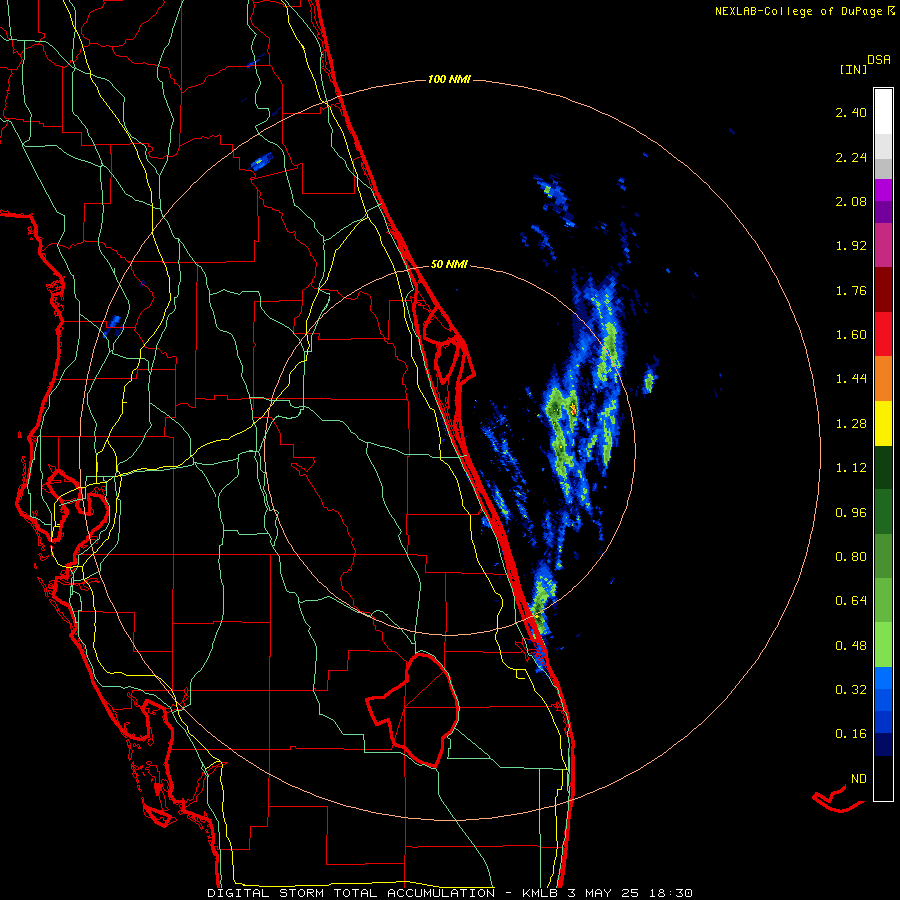Image resolution: width=900 pixels, height=900 pixels.
Task: Select the 1.44 legend value
Action: click(851, 379)
